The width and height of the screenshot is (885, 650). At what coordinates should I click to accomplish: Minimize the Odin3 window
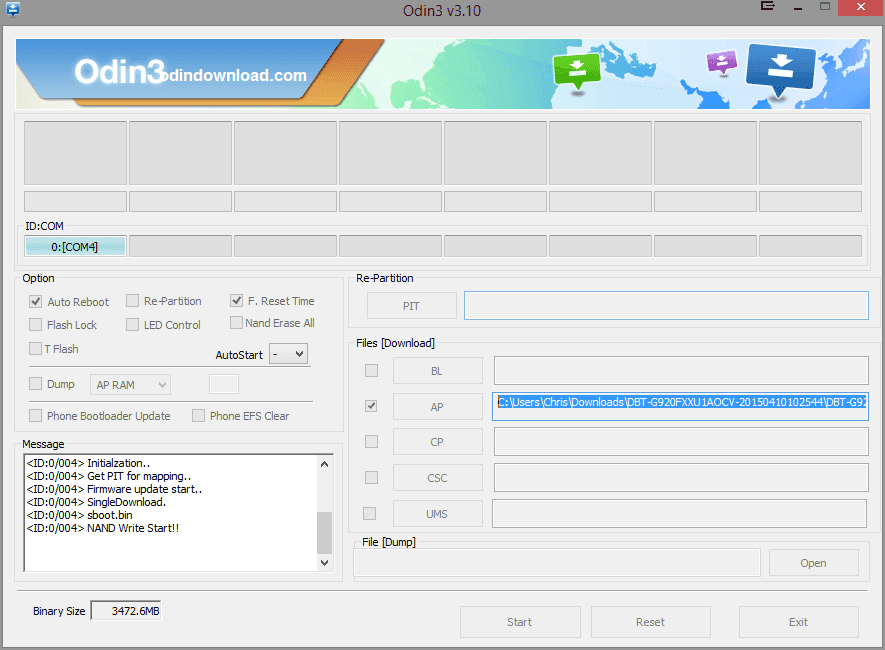coord(798,7)
